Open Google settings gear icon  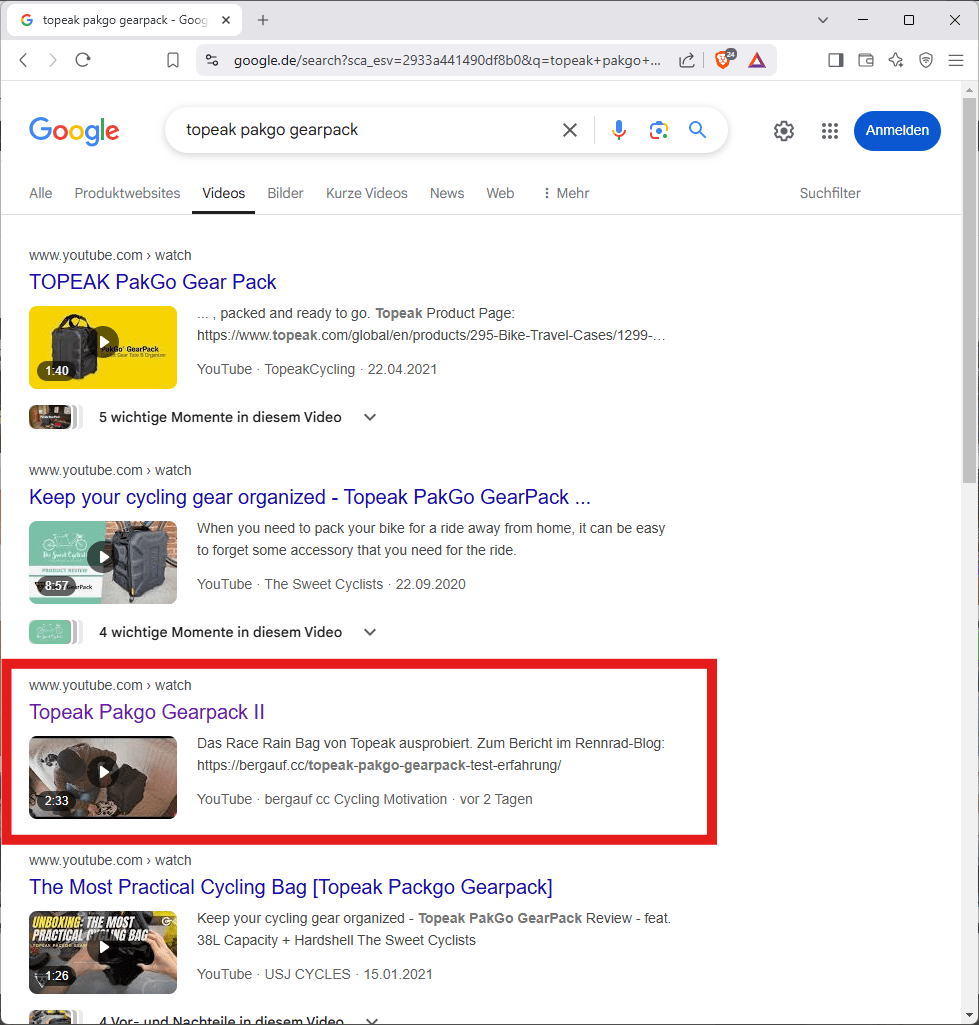784,131
